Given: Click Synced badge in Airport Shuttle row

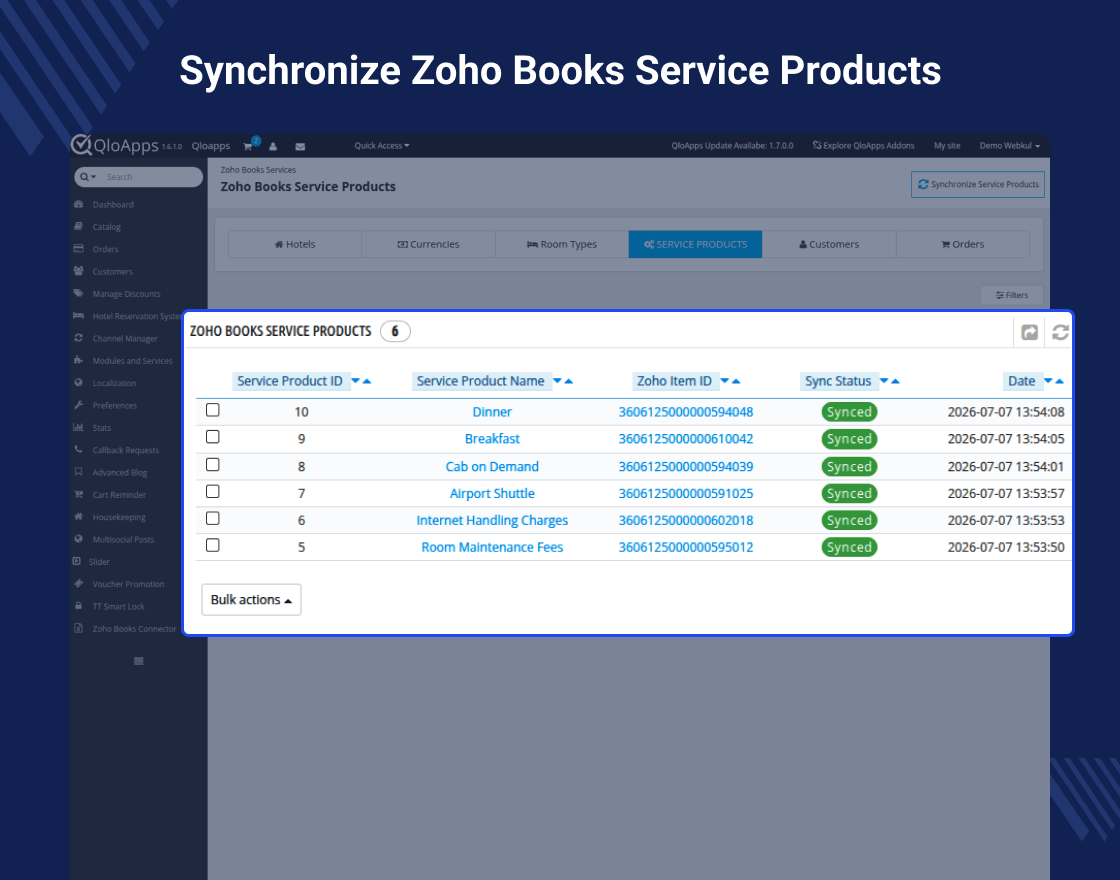Looking at the screenshot, I should pos(849,494).
